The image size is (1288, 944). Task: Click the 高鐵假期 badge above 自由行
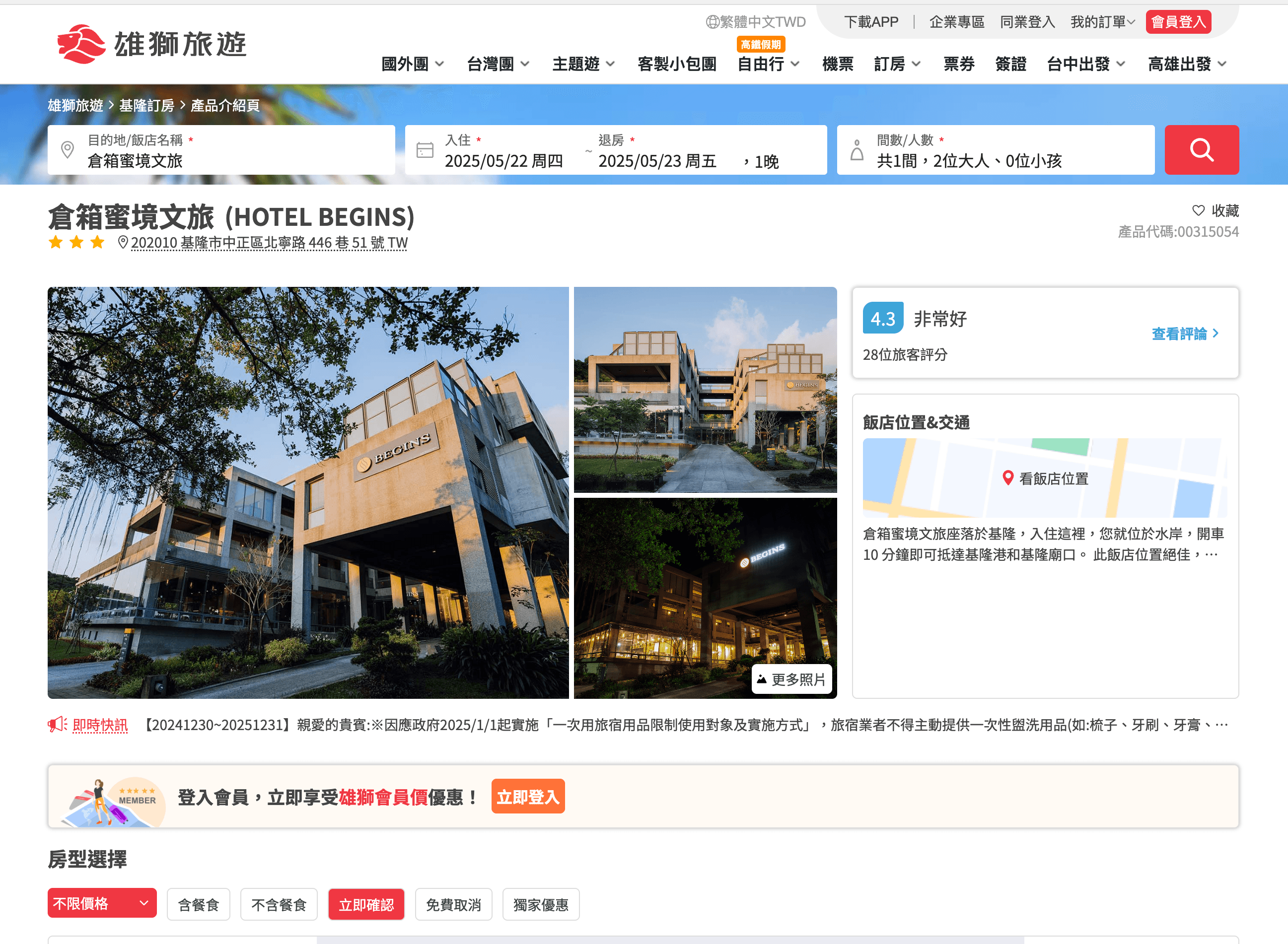pos(761,44)
